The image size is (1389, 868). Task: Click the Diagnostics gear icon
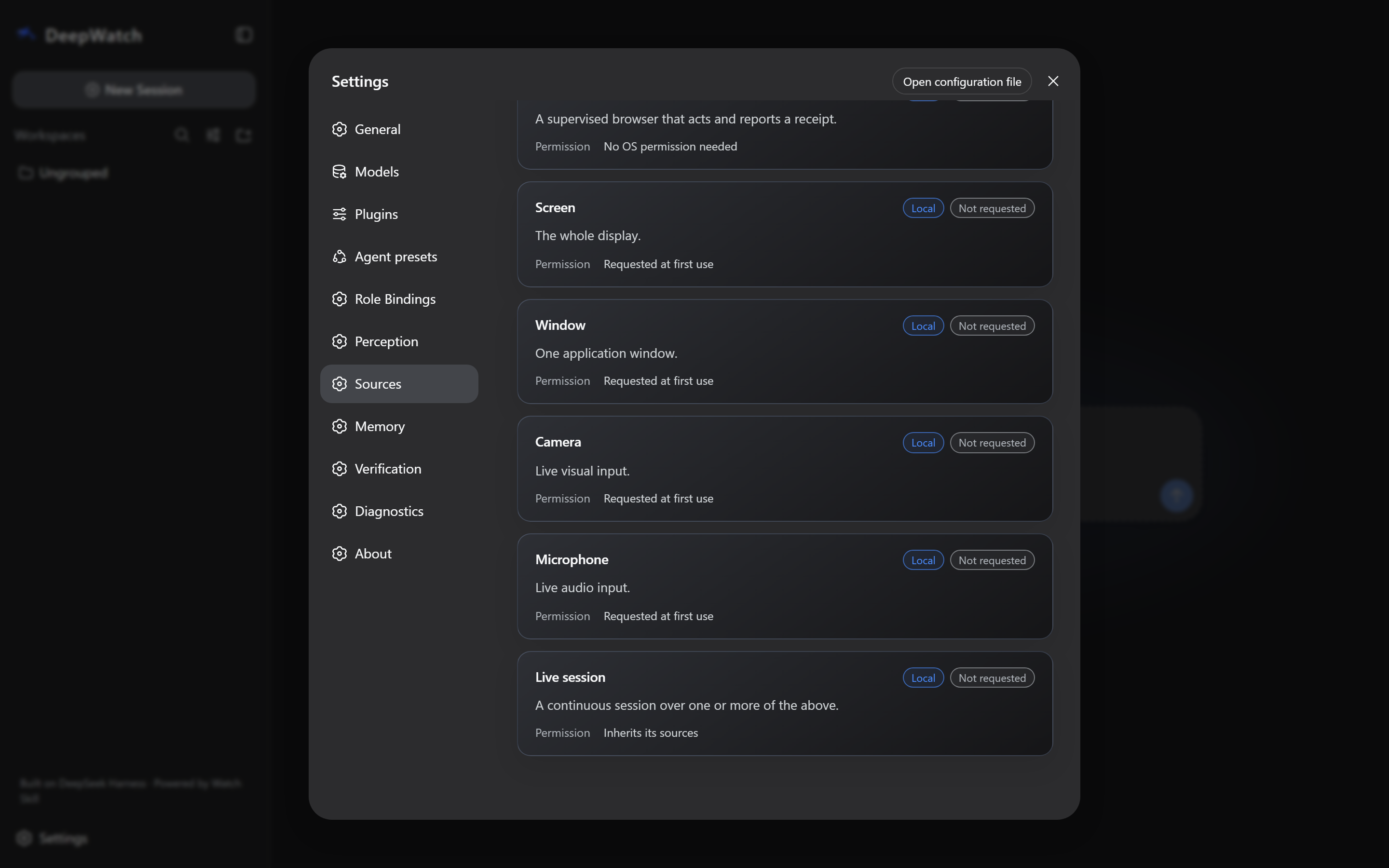tap(339, 512)
